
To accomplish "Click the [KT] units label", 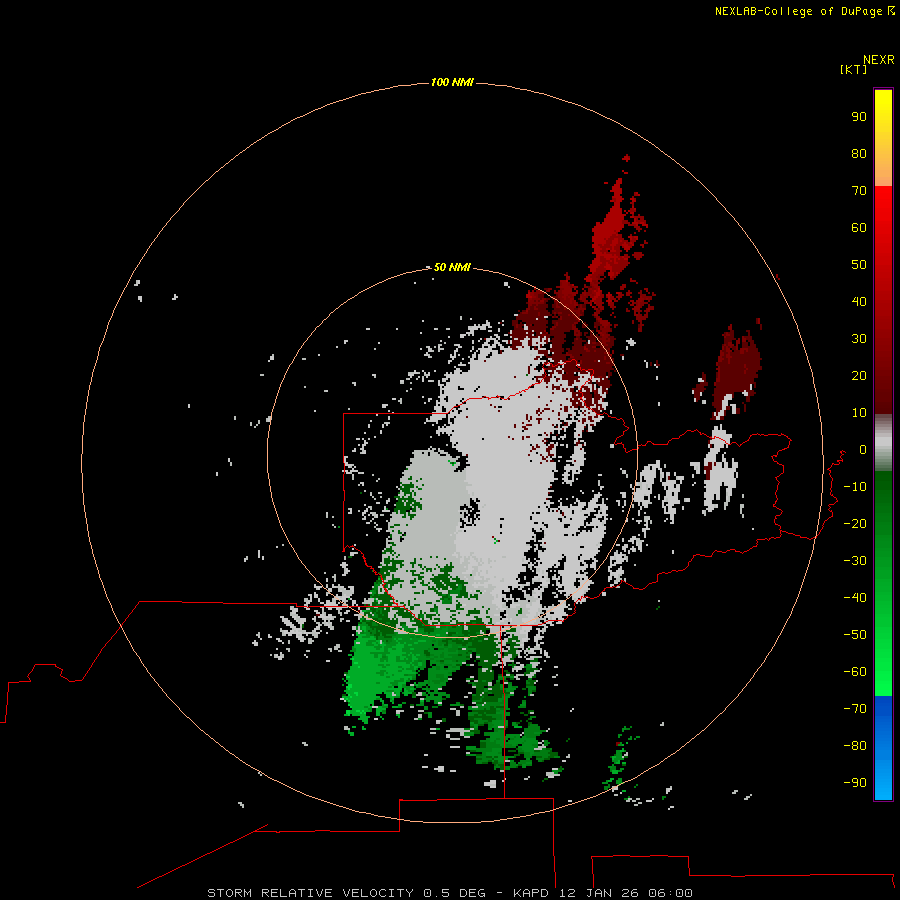I will point(854,69).
